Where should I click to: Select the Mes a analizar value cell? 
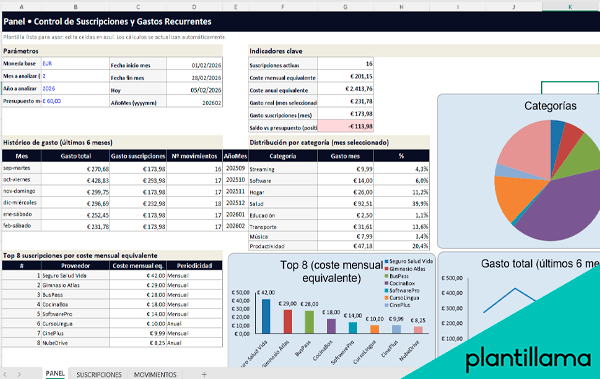point(75,76)
